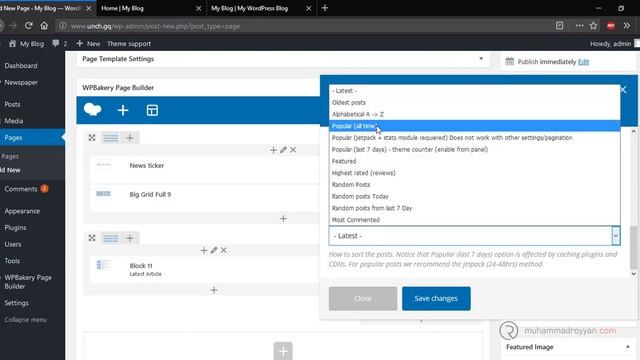Open the Newspaper theme menu in sidebar

[x=21, y=82]
